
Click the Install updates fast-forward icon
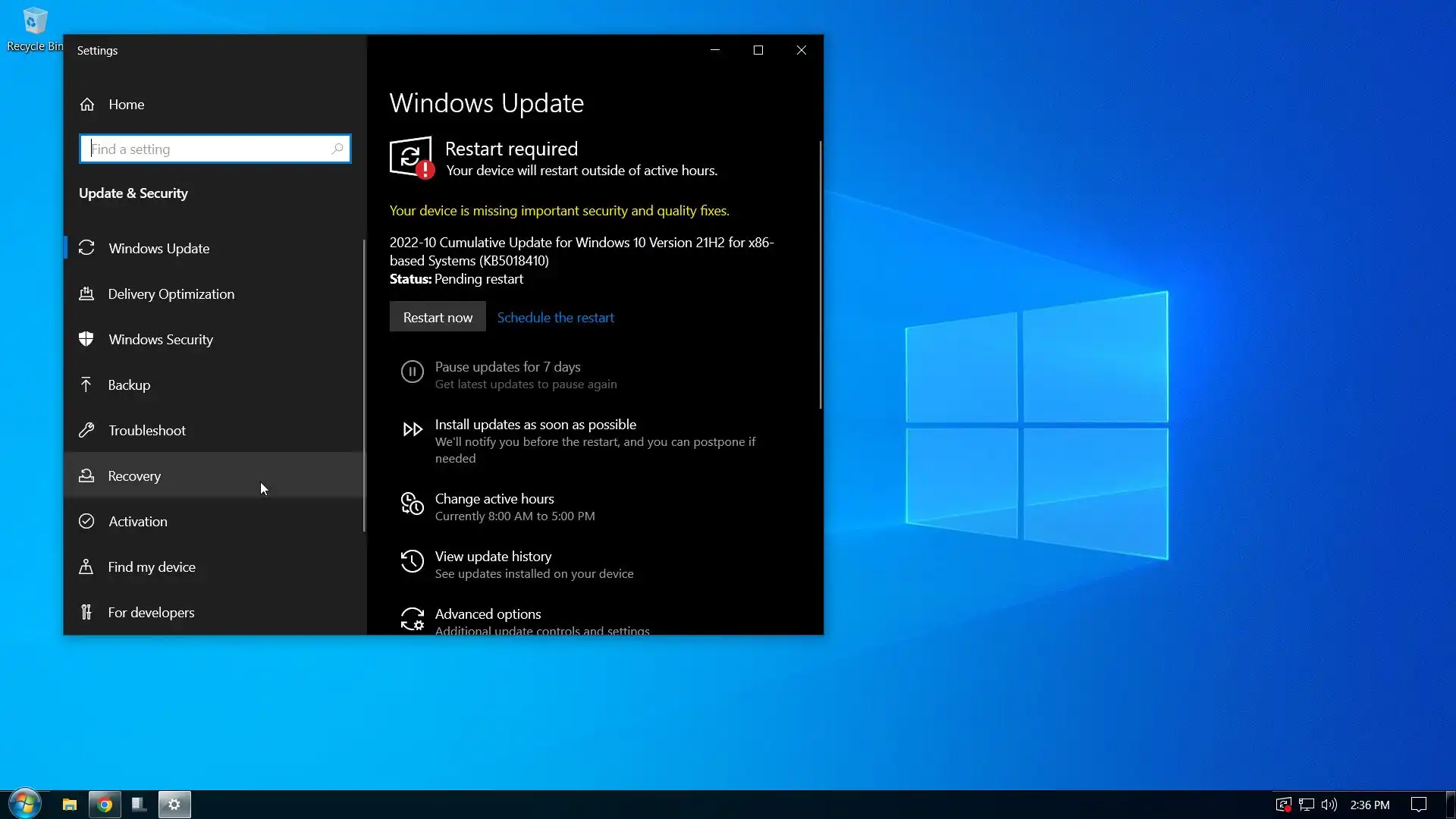[412, 430]
